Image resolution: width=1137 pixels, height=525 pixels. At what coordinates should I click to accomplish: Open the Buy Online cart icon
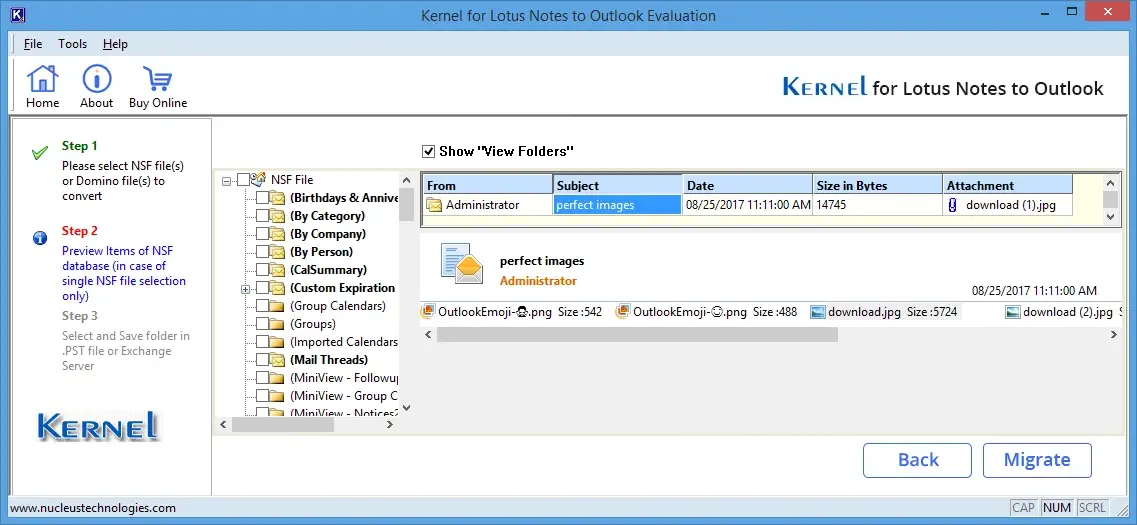157,79
